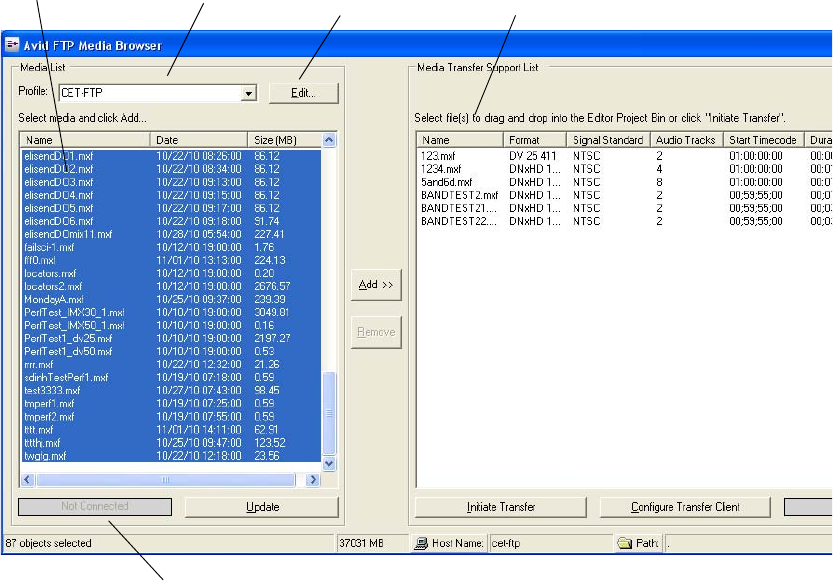
Task: Click the Update button
Action: point(262,507)
